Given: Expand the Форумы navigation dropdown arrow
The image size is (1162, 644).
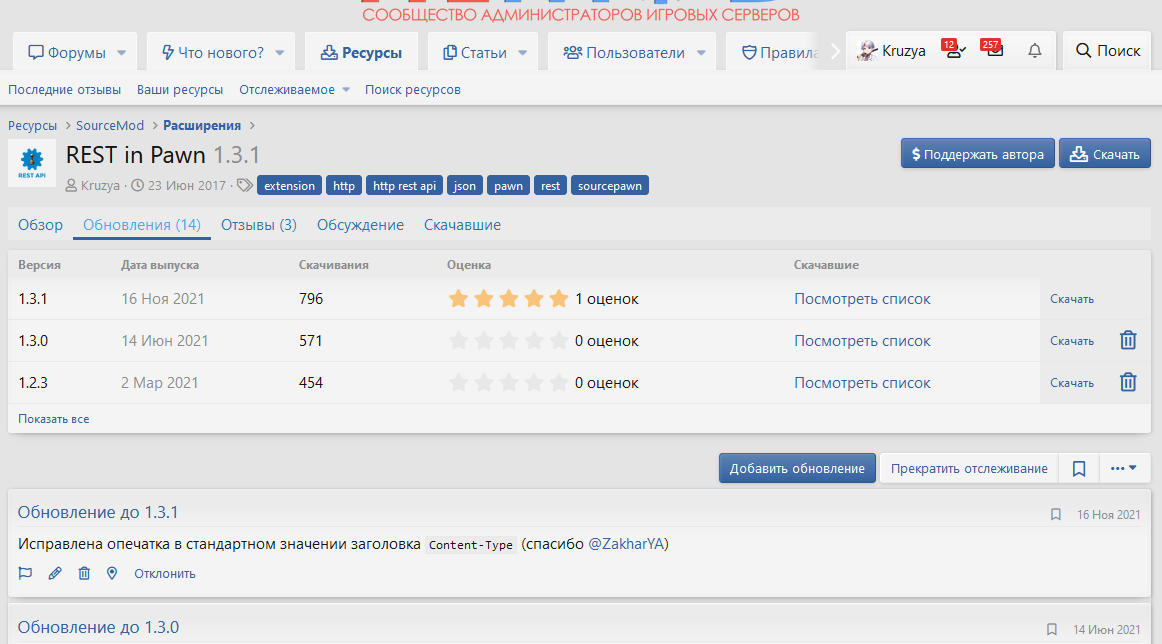Looking at the screenshot, I should coord(122,52).
